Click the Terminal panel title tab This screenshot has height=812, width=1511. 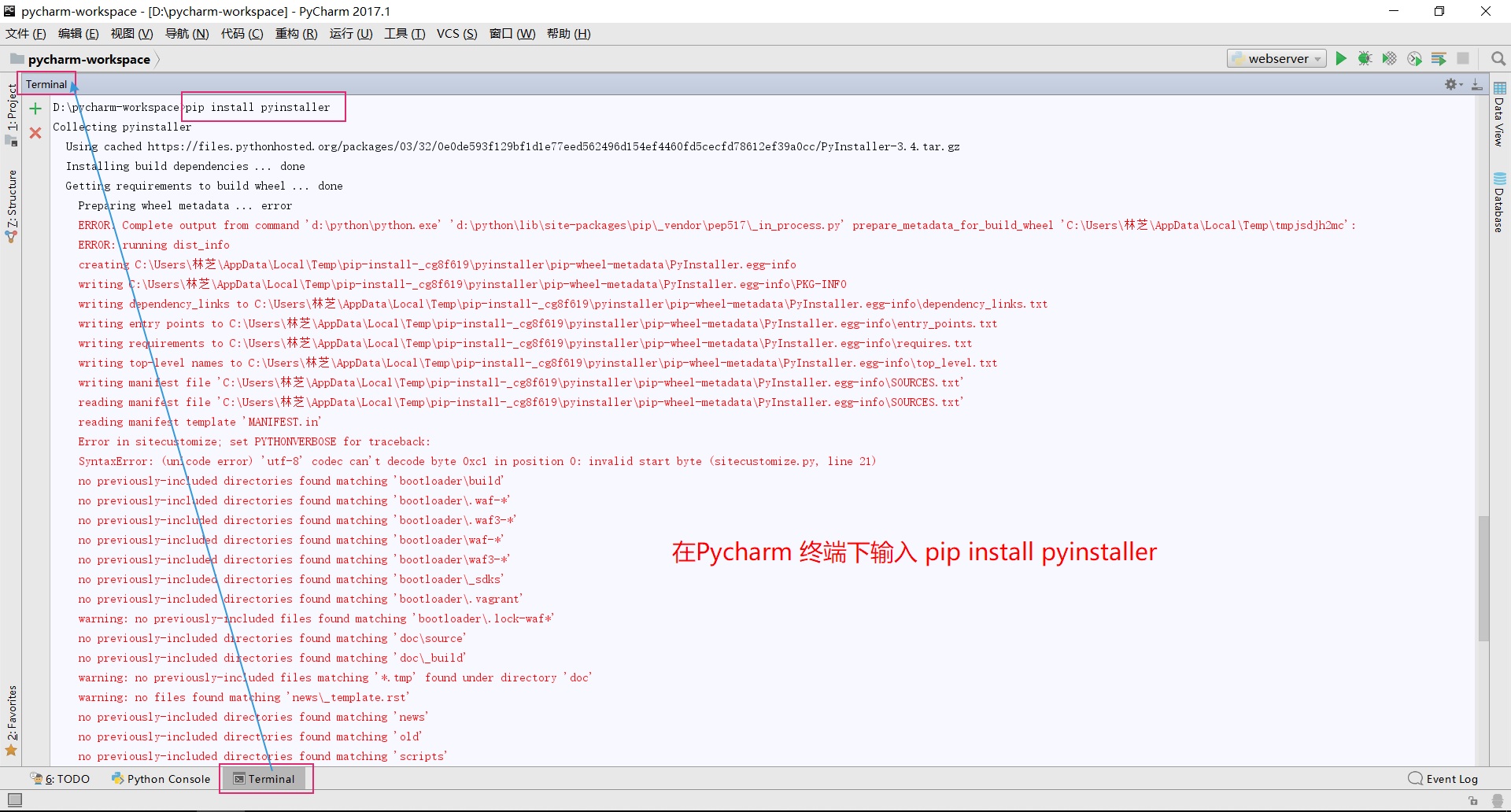(x=46, y=84)
